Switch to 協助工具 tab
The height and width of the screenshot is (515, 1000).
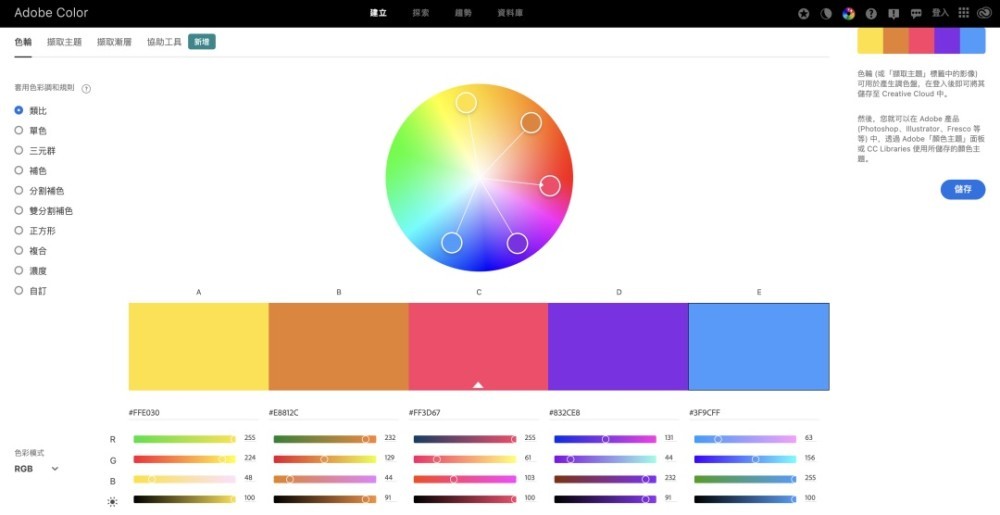(165, 42)
